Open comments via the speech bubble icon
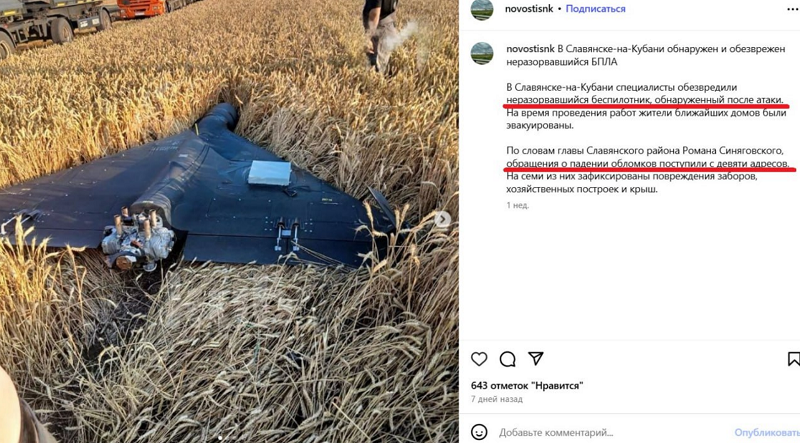 pyautogui.click(x=507, y=359)
